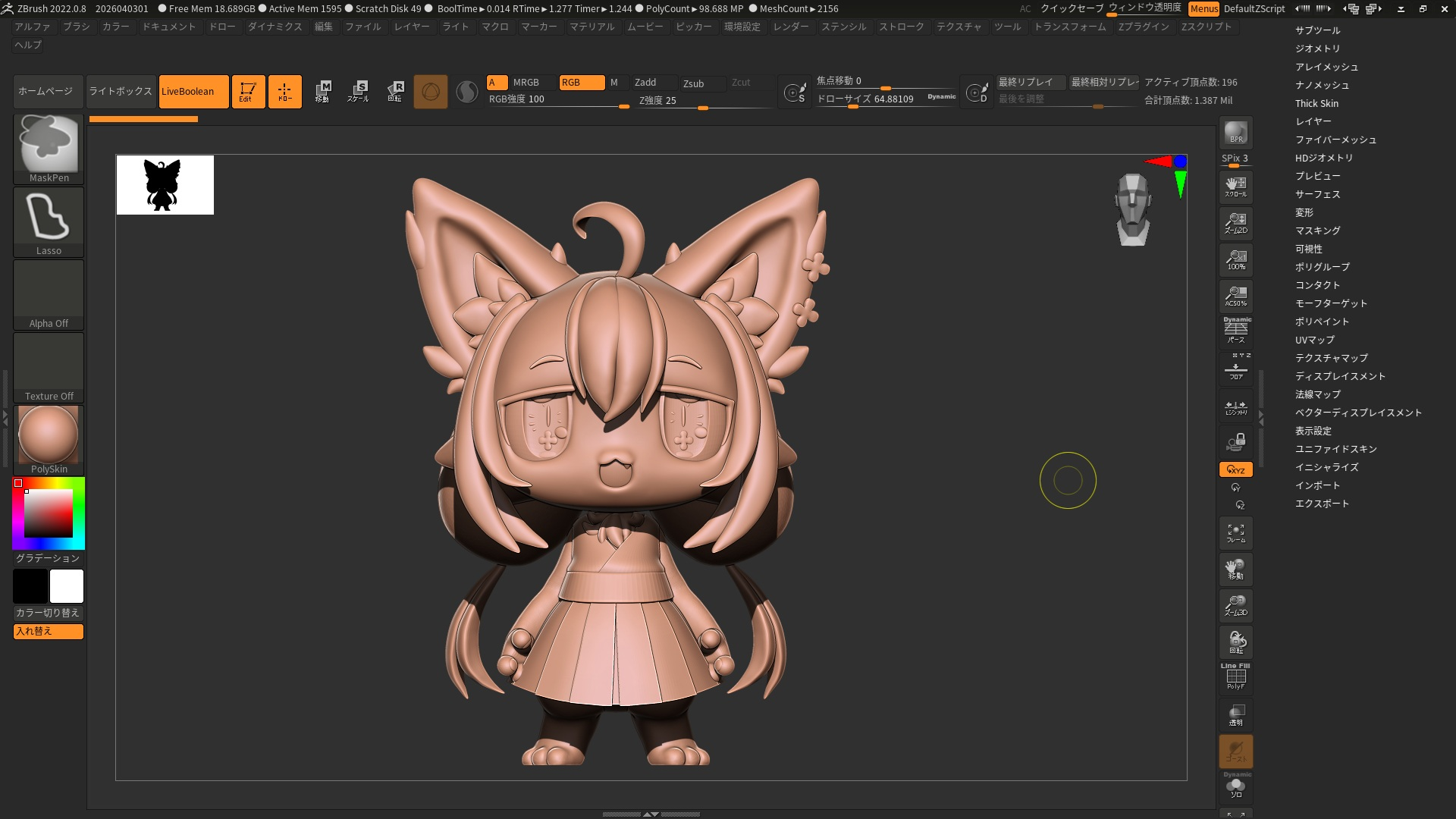Click the PolyF Line Fill icon
This screenshot has width=1456, height=819.
pos(1235,676)
